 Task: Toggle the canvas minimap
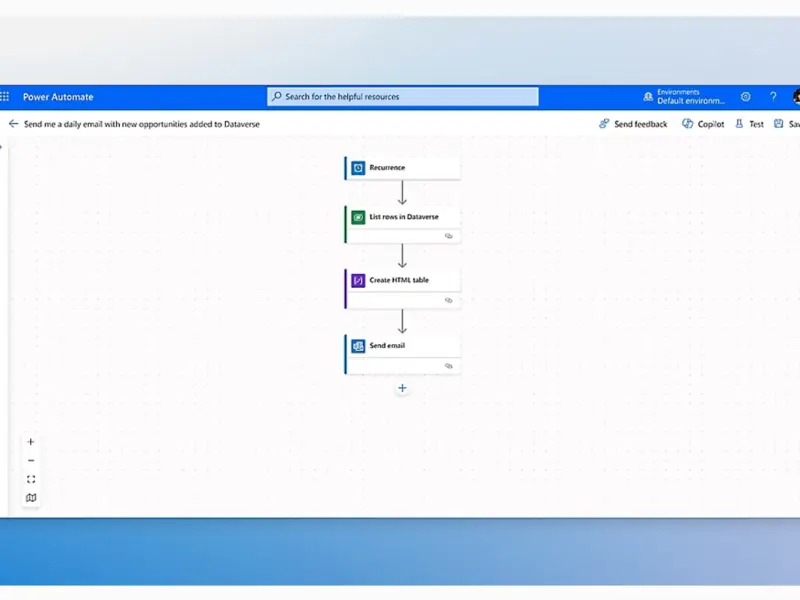(x=31, y=498)
